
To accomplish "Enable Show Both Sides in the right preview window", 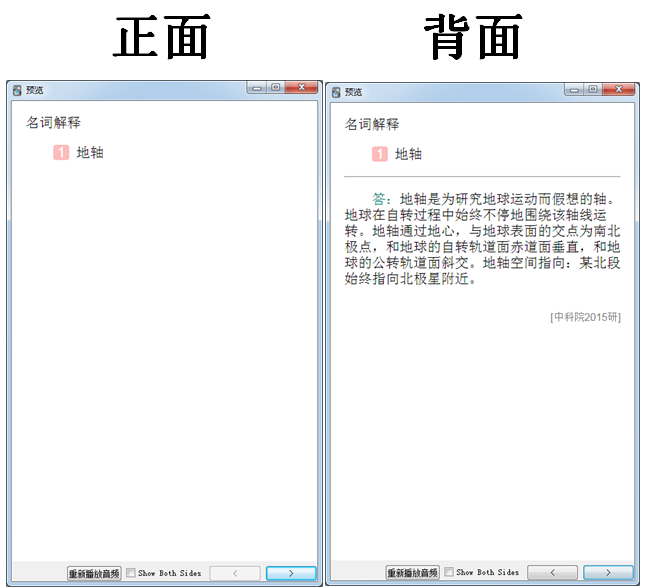I will click(449, 572).
